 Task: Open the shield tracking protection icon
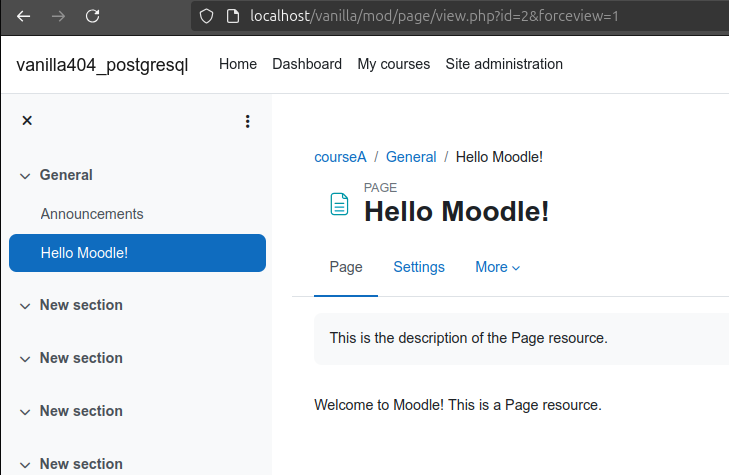pos(206,16)
